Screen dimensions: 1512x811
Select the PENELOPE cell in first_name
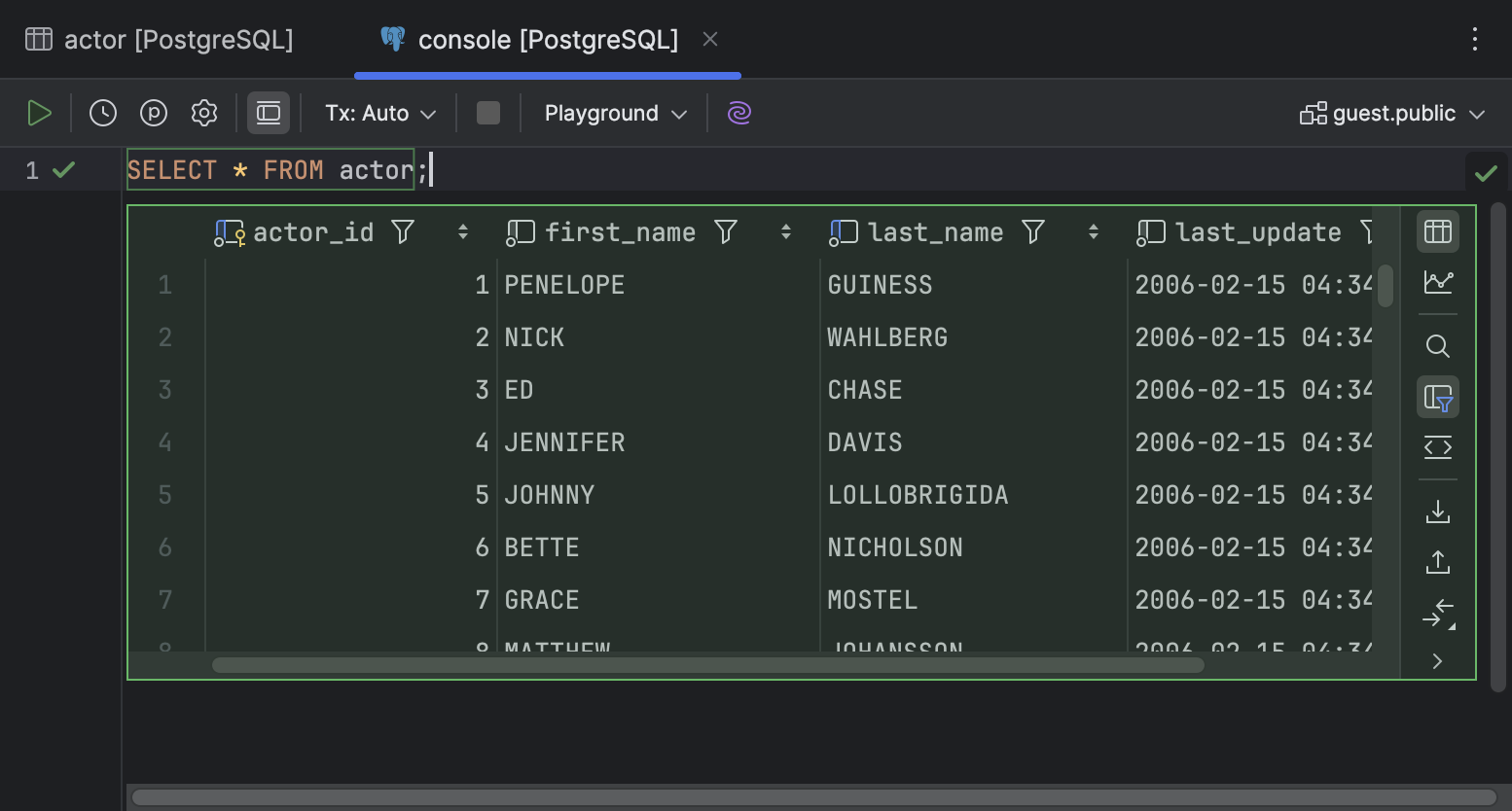[x=564, y=285]
